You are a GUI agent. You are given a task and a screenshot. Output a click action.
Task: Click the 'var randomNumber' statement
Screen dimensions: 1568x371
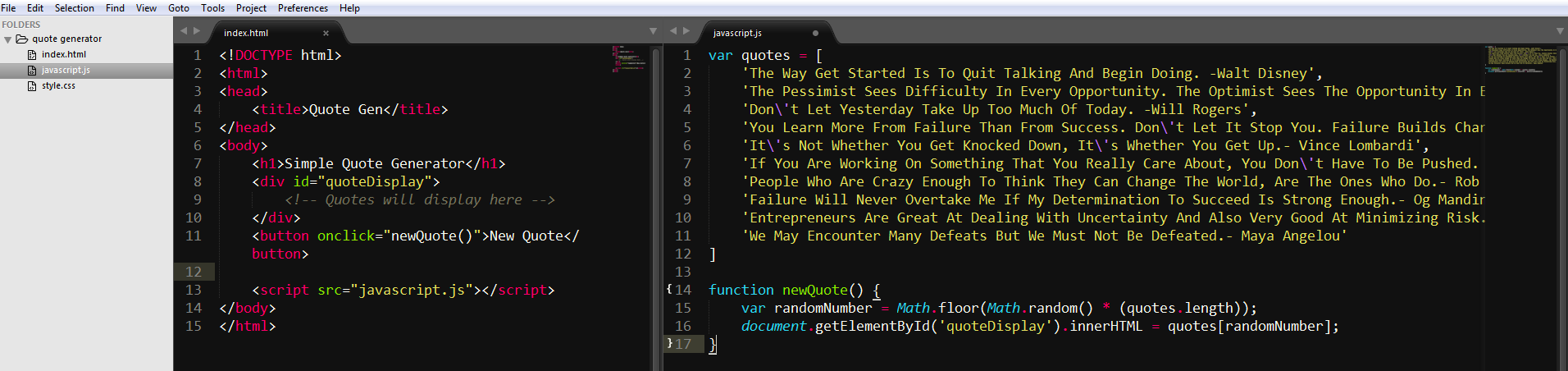click(999, 308)
